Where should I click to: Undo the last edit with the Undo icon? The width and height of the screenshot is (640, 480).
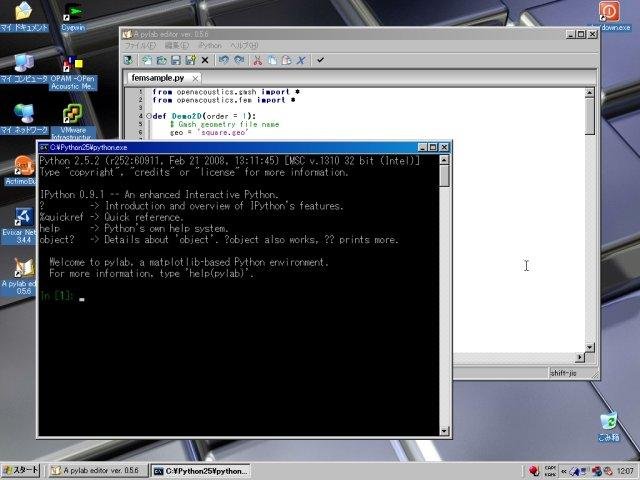(x=224, y=60)
